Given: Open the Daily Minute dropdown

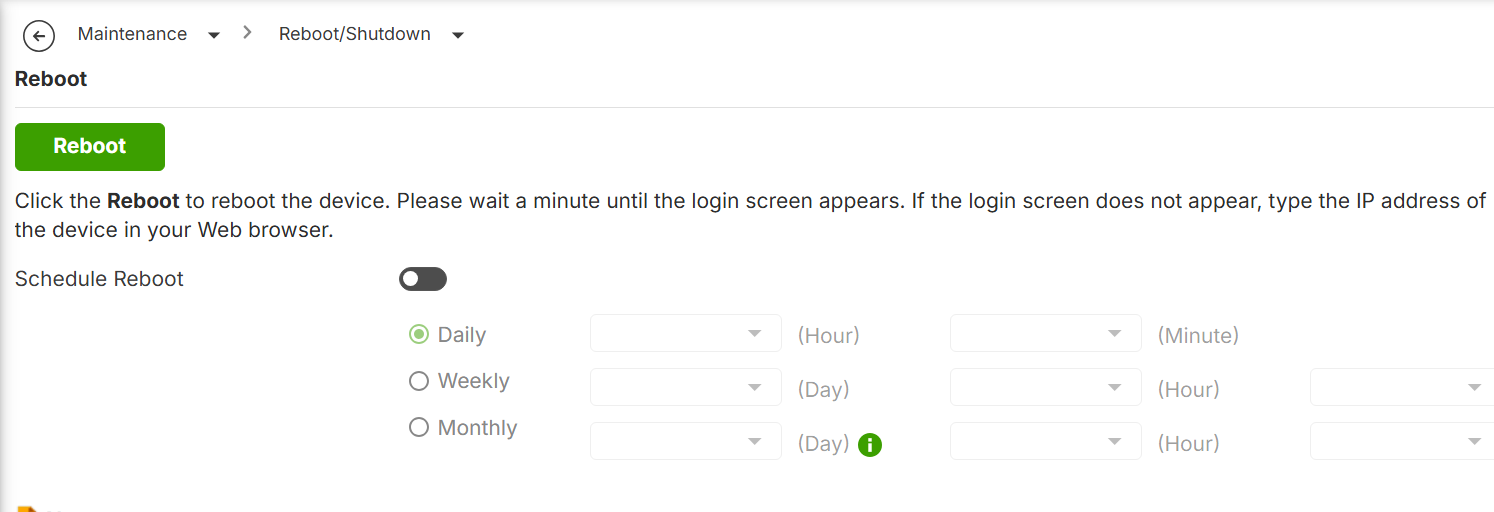Looking at the screenshot, I should point(1046,333).
